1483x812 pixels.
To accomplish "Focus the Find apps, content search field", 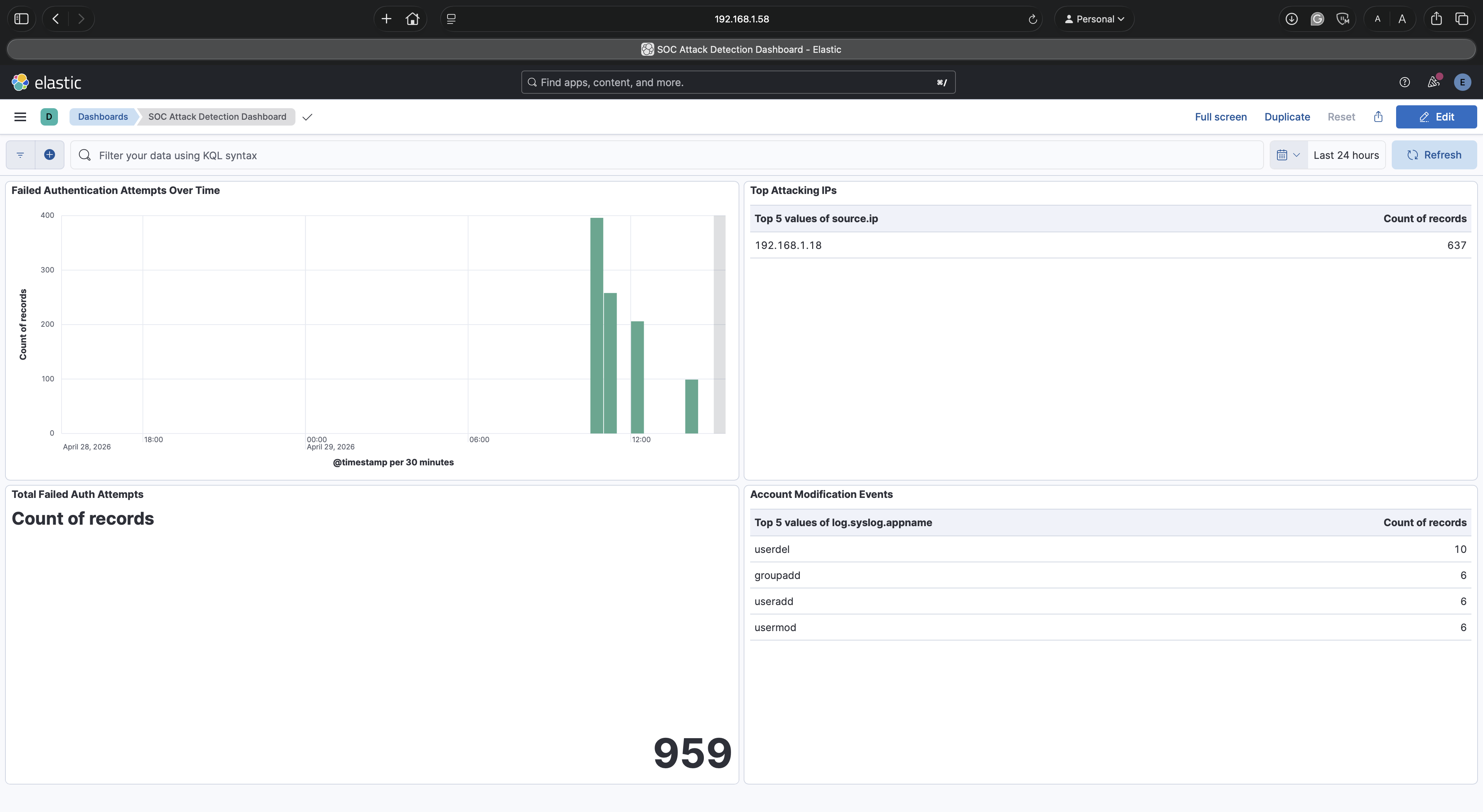I will click(738, 82).
